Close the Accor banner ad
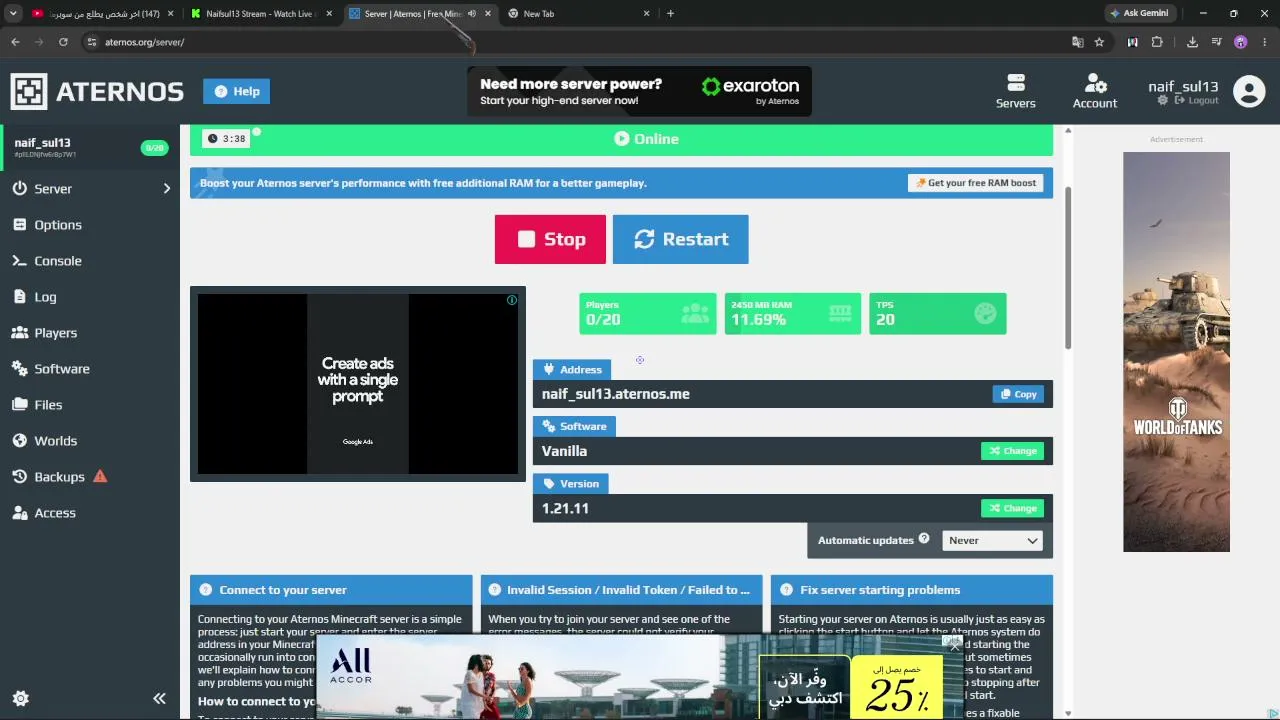 [955, 645]
